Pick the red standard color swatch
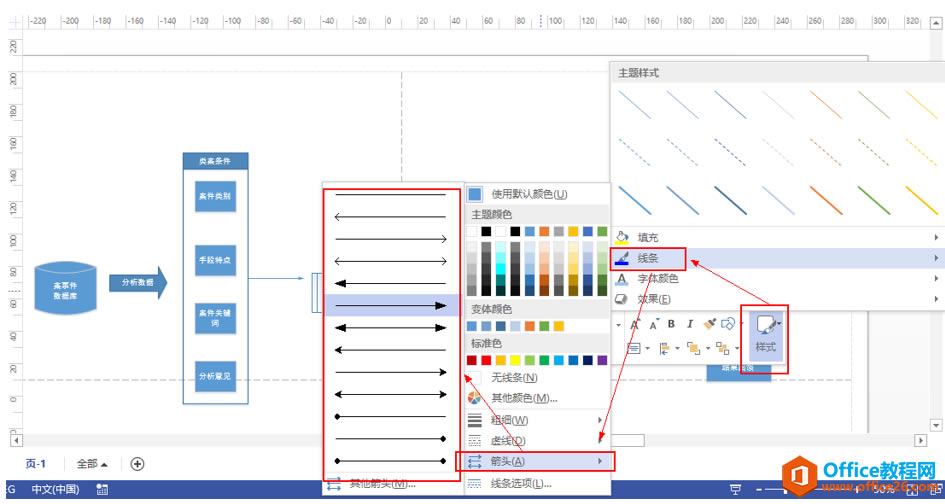 click(486, 361)
